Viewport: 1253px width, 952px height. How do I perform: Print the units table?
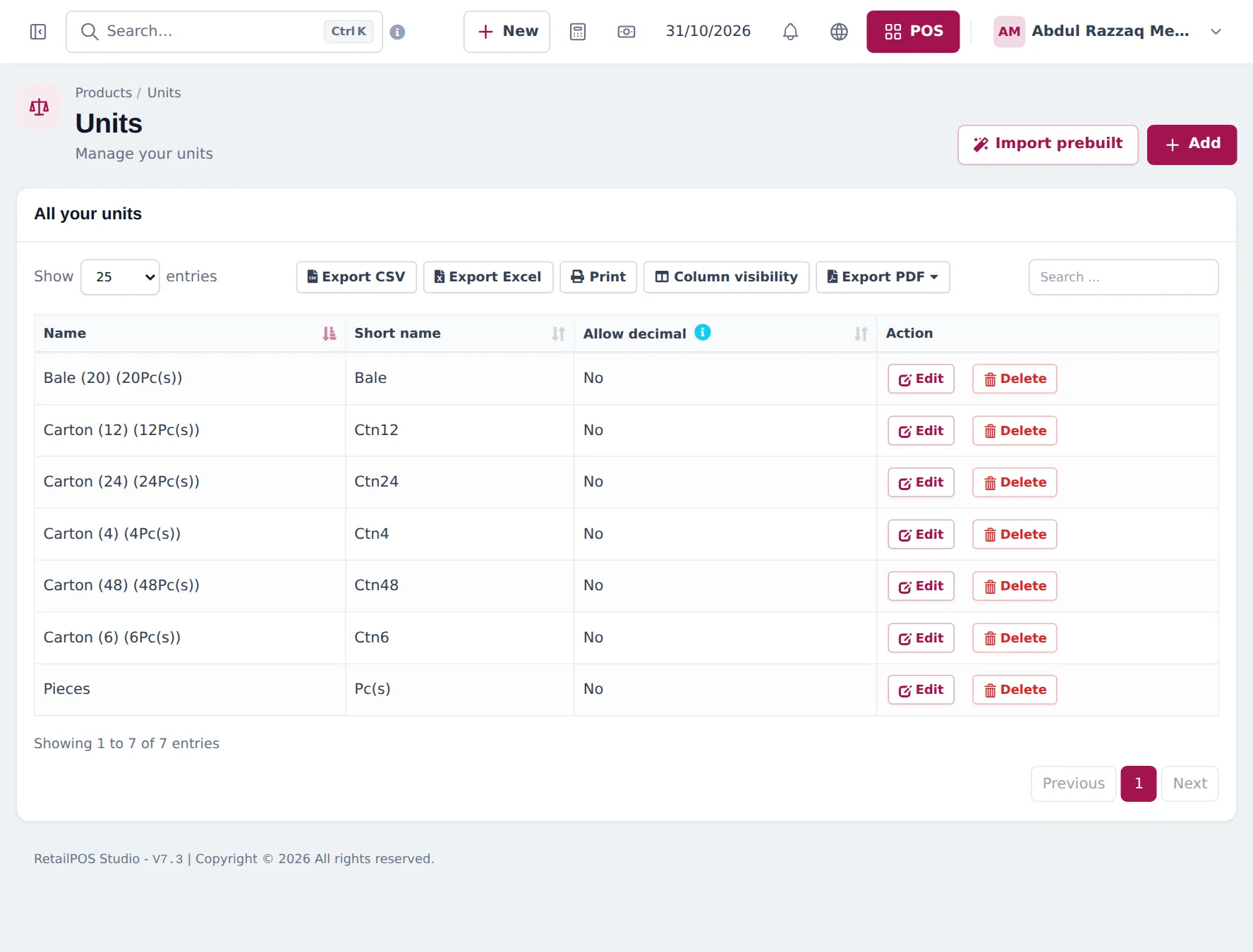[598, 277]
